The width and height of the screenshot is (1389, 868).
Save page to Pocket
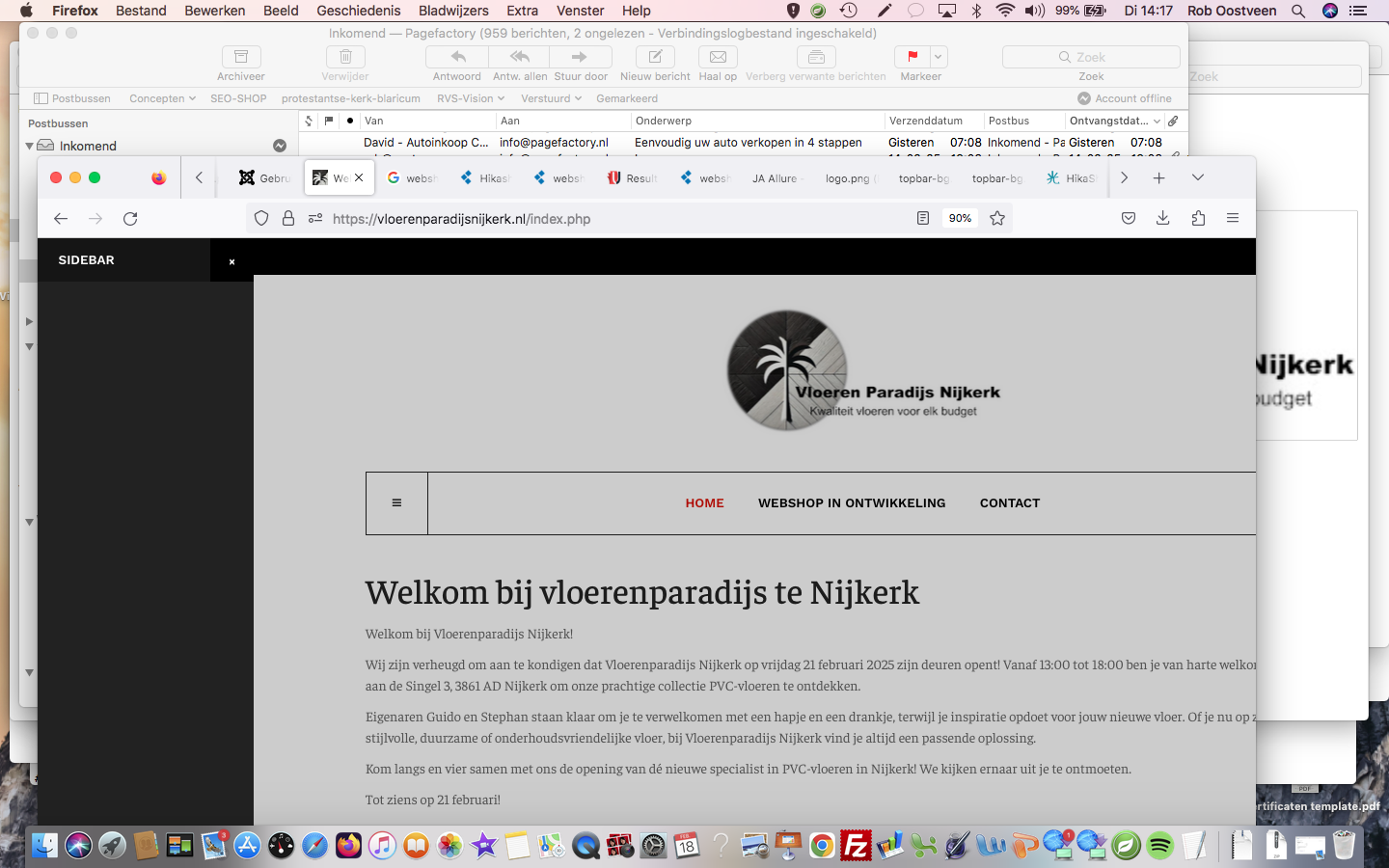[1129, 219]
